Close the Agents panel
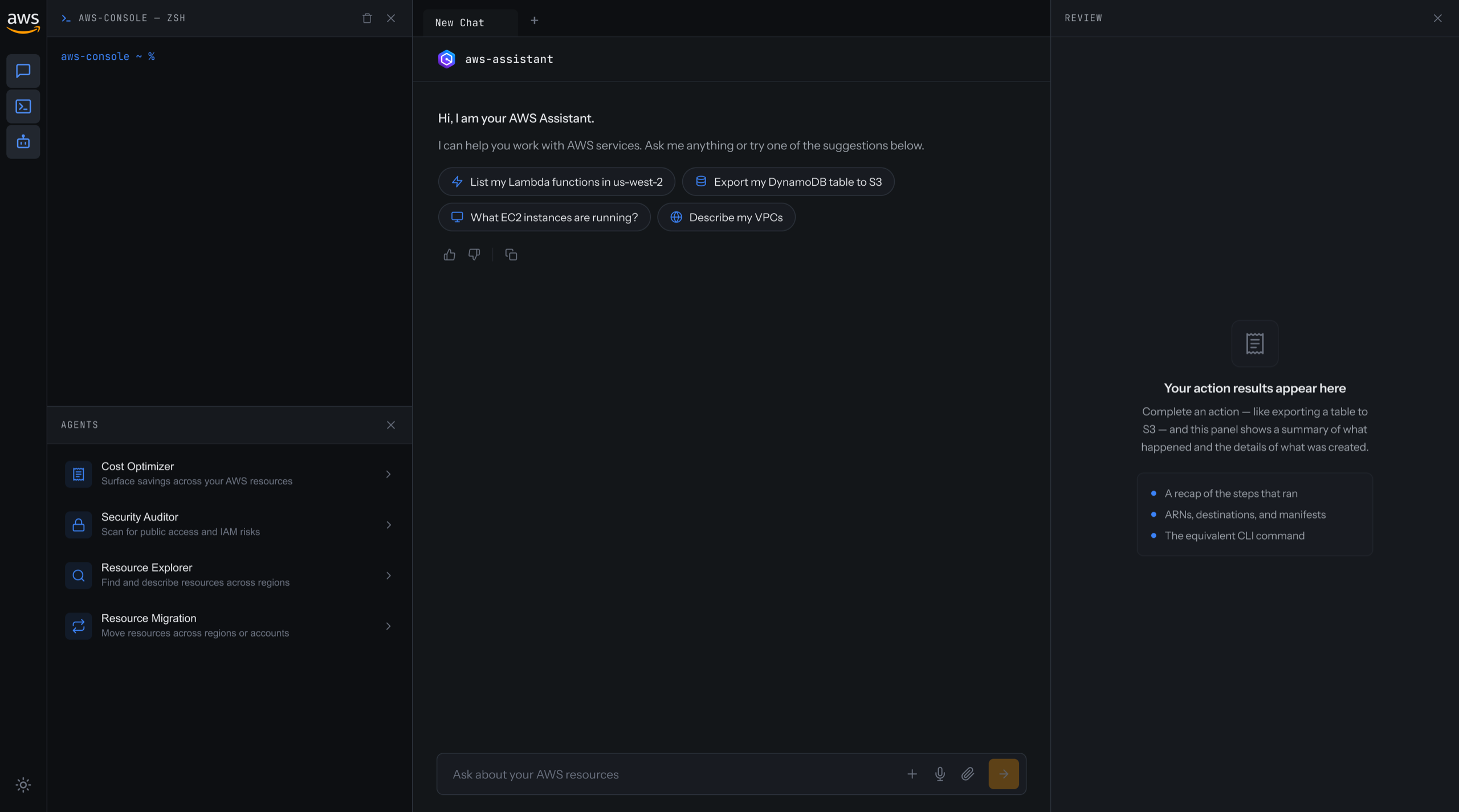This screenshot has width=1459, height=812. click(391, 425)
